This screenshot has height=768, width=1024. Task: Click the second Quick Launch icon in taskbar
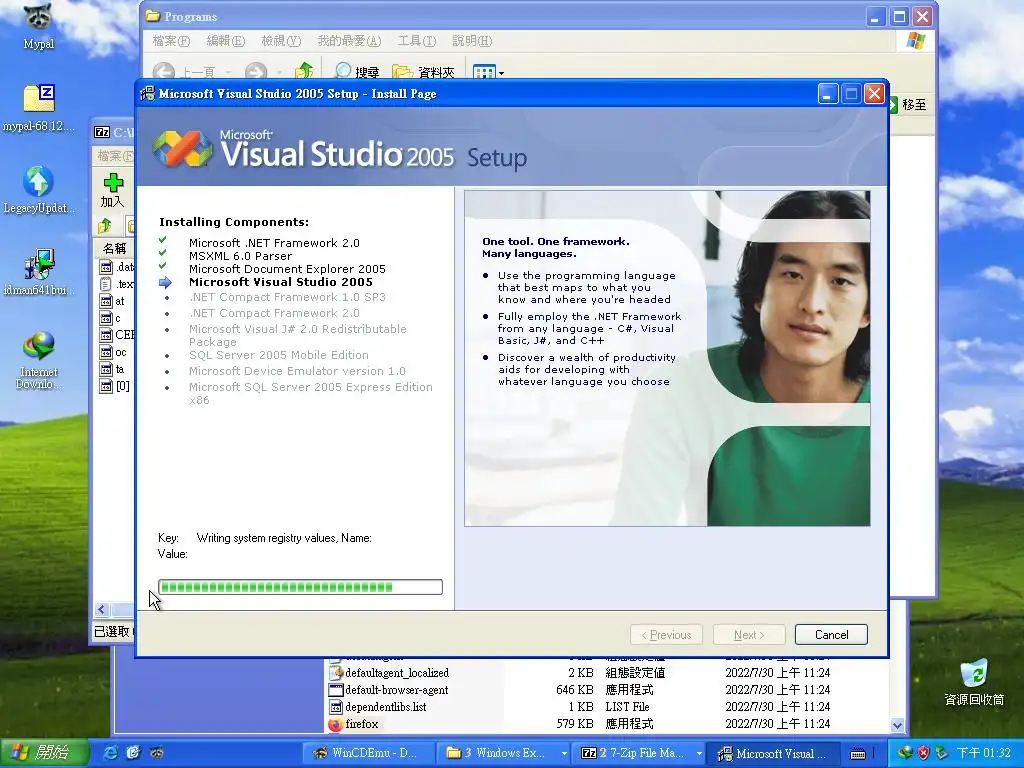pos(134,753)
